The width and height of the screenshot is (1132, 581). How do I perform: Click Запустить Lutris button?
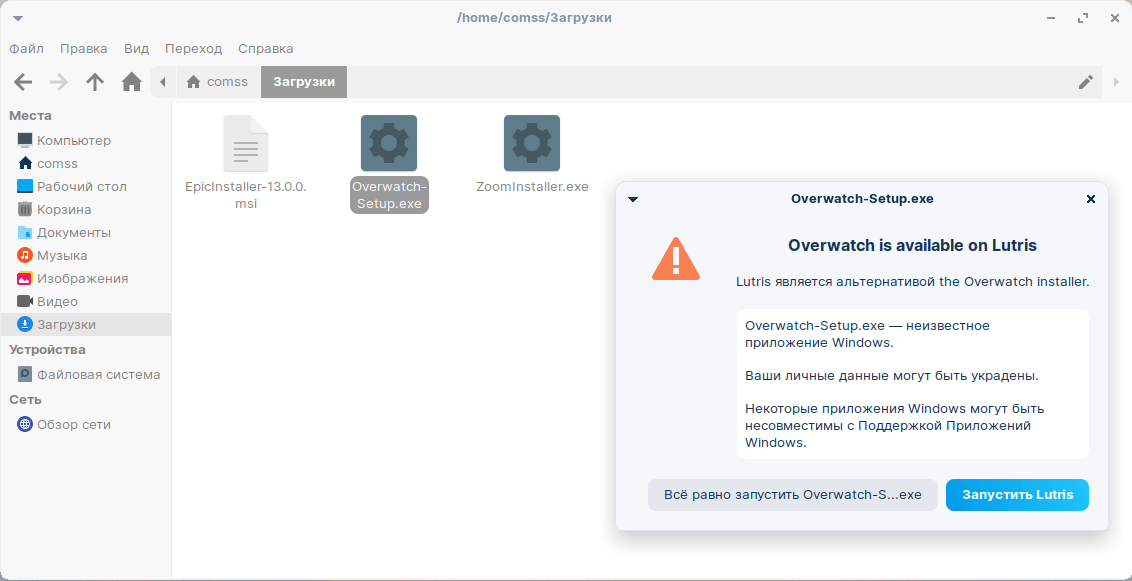point(1017,495)
